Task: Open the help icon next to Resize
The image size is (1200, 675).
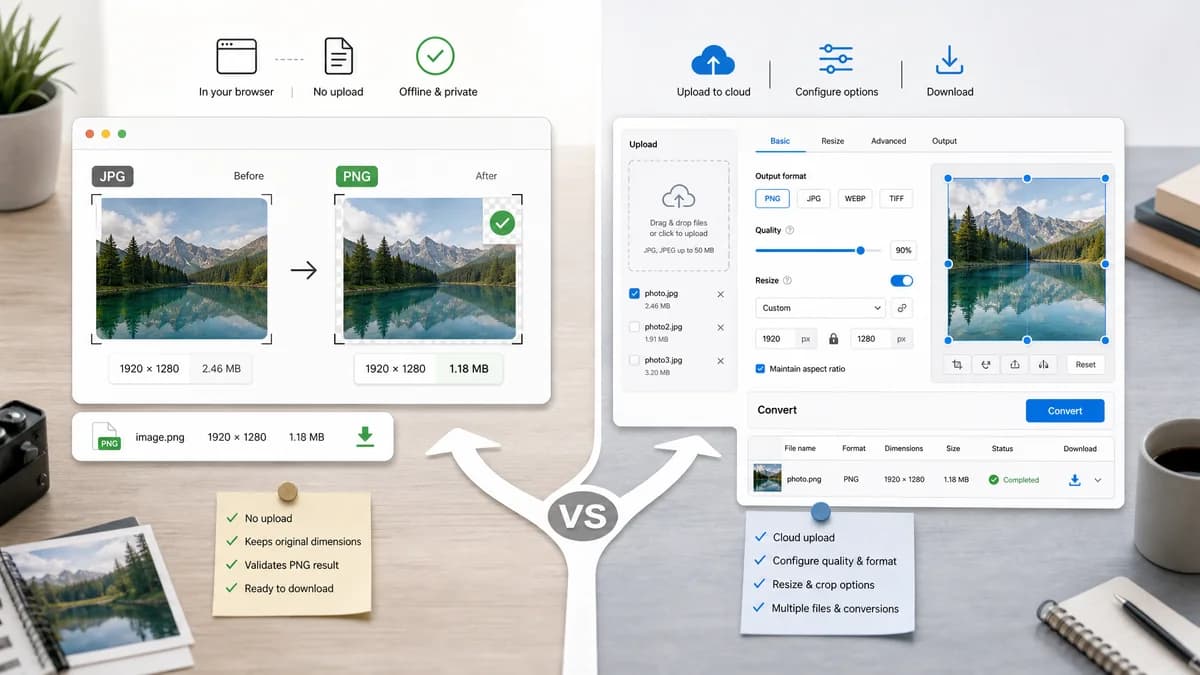Action: coord(787,281)
